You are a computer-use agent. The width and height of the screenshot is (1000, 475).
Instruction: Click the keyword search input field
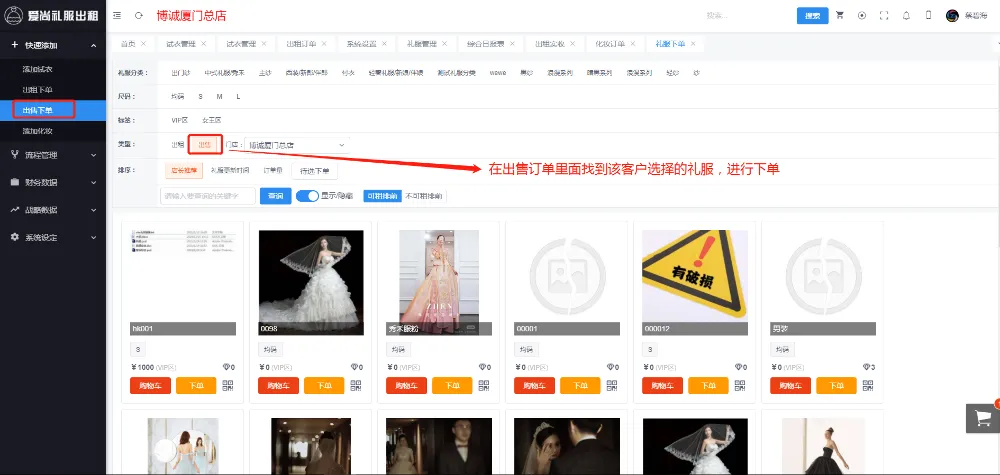point(208,196)
